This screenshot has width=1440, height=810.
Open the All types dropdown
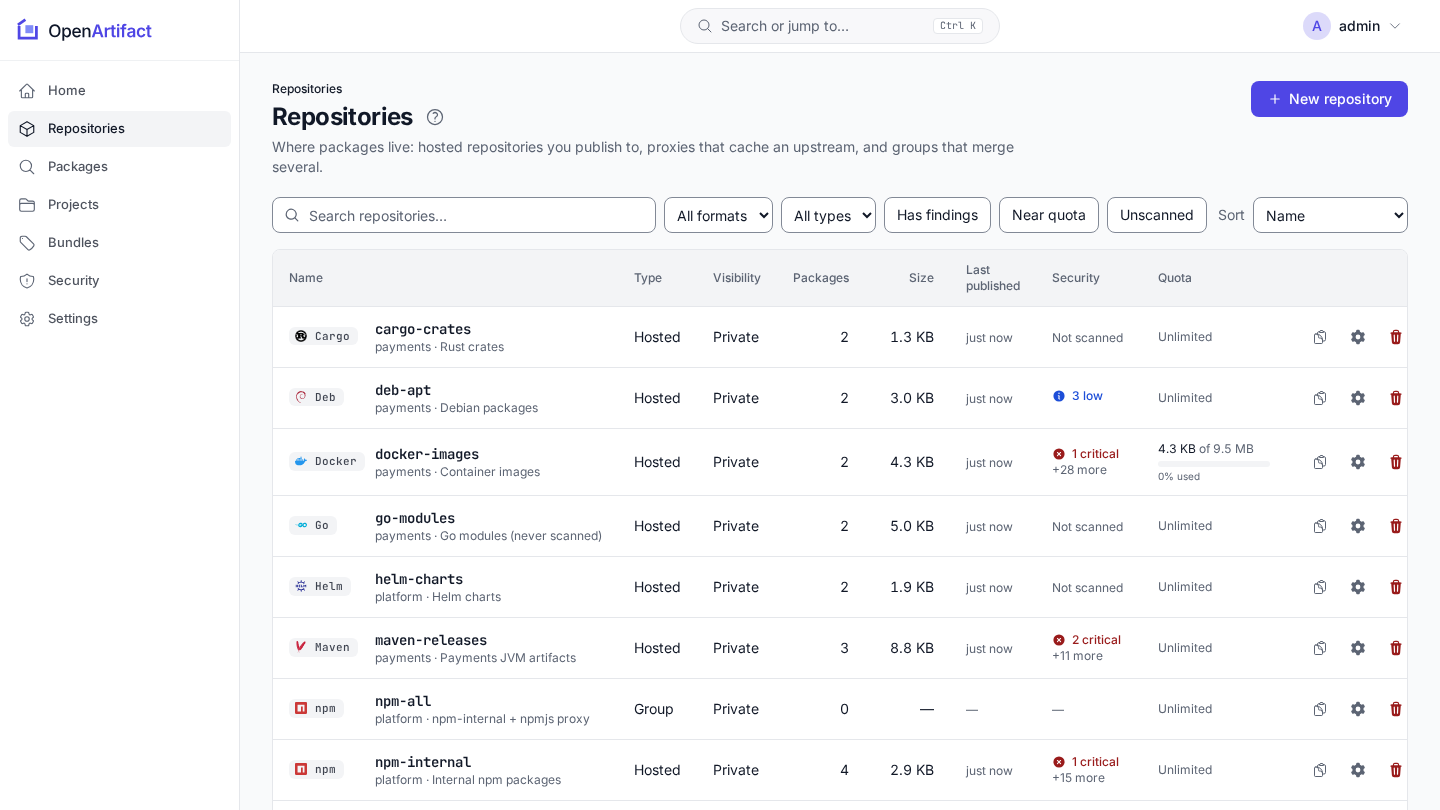pyautogui.click(x=828, y=215)
